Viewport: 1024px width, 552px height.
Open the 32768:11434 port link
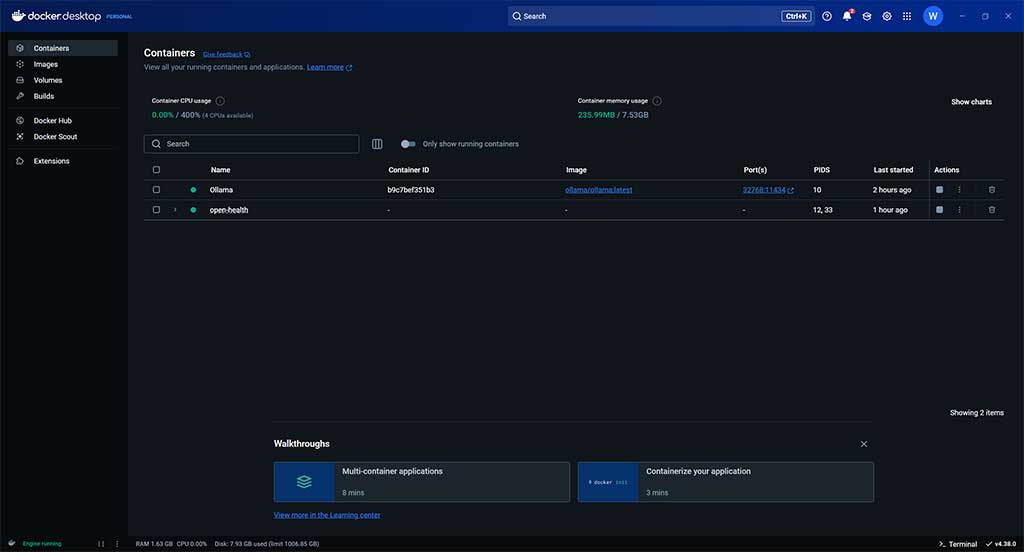click(768, 190)
